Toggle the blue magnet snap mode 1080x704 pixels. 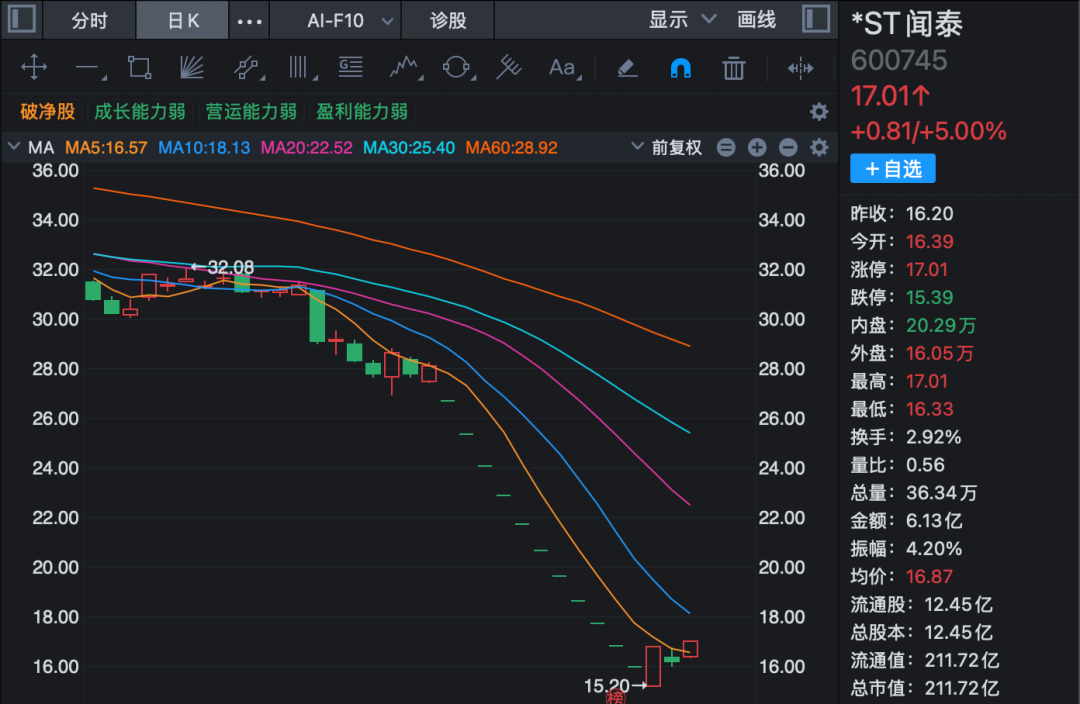click(681, 68)
